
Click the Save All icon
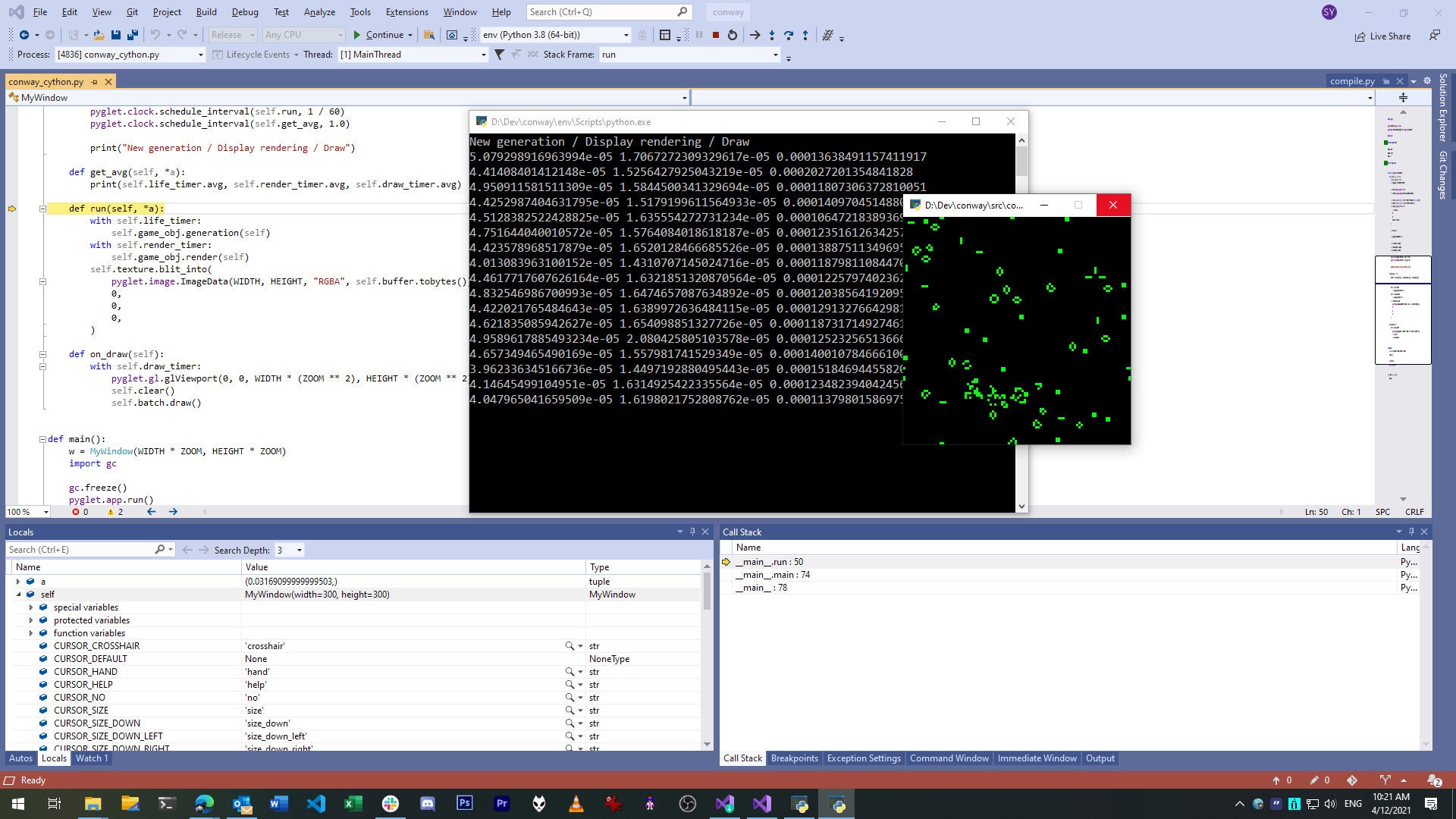point(133,35)
